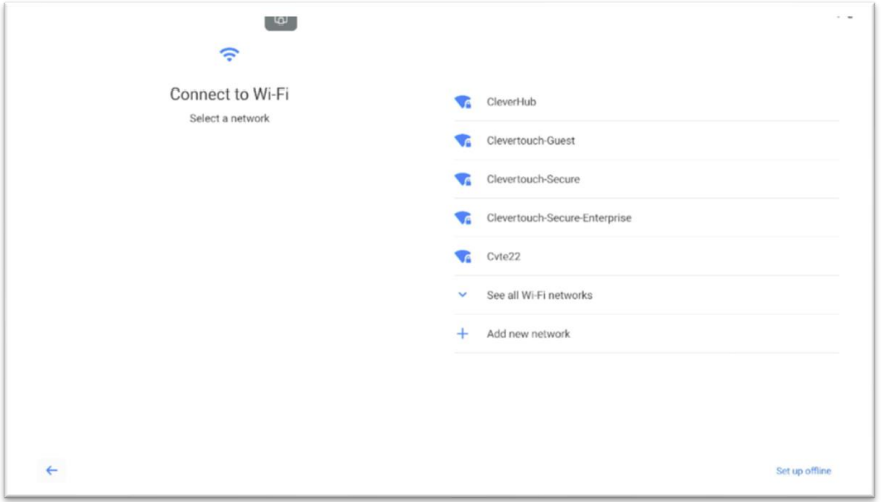
Task: Connect to Clevertouch-Secure network
Action: (x=647, y=179)
